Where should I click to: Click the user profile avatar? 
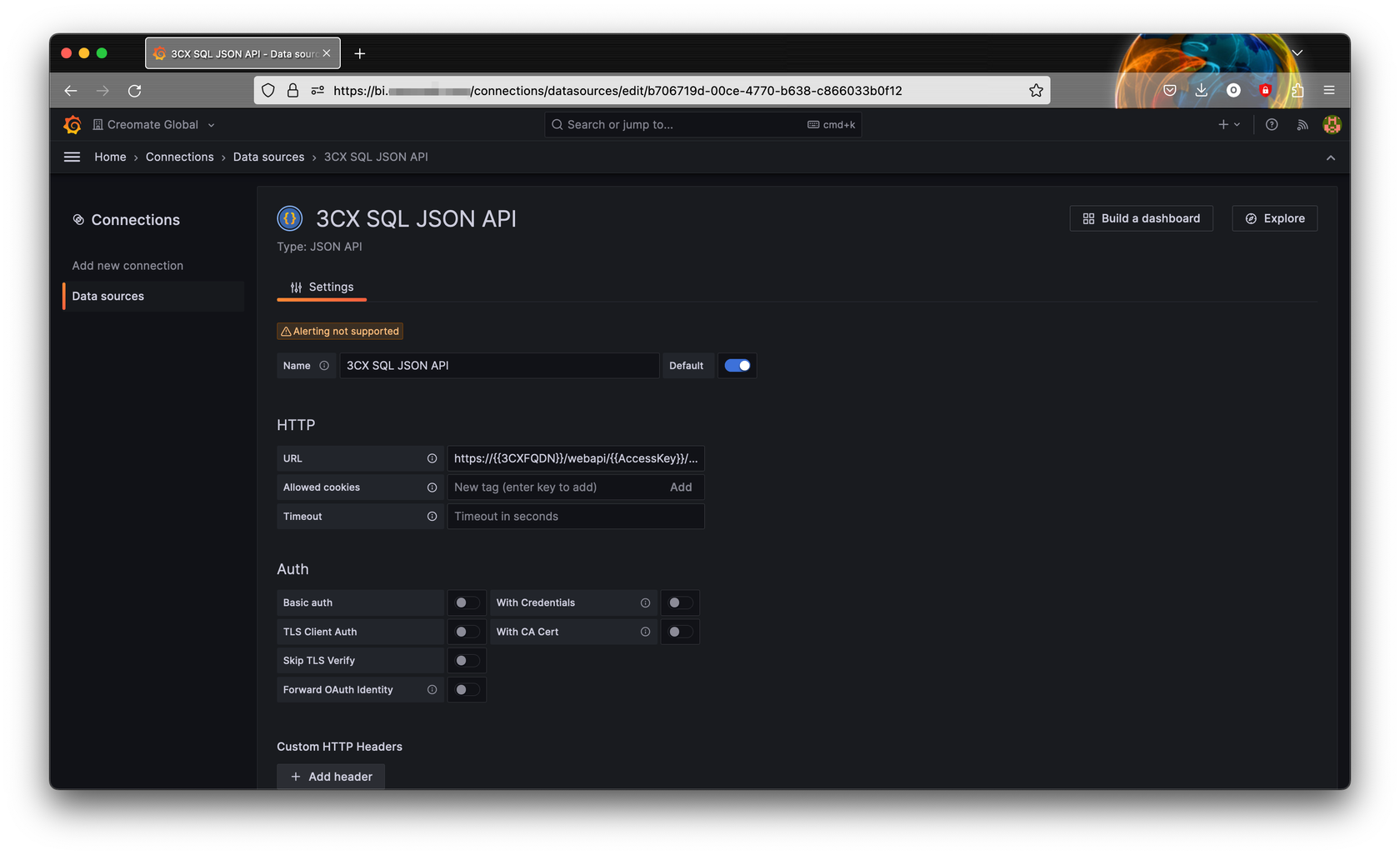(1332, 124)
